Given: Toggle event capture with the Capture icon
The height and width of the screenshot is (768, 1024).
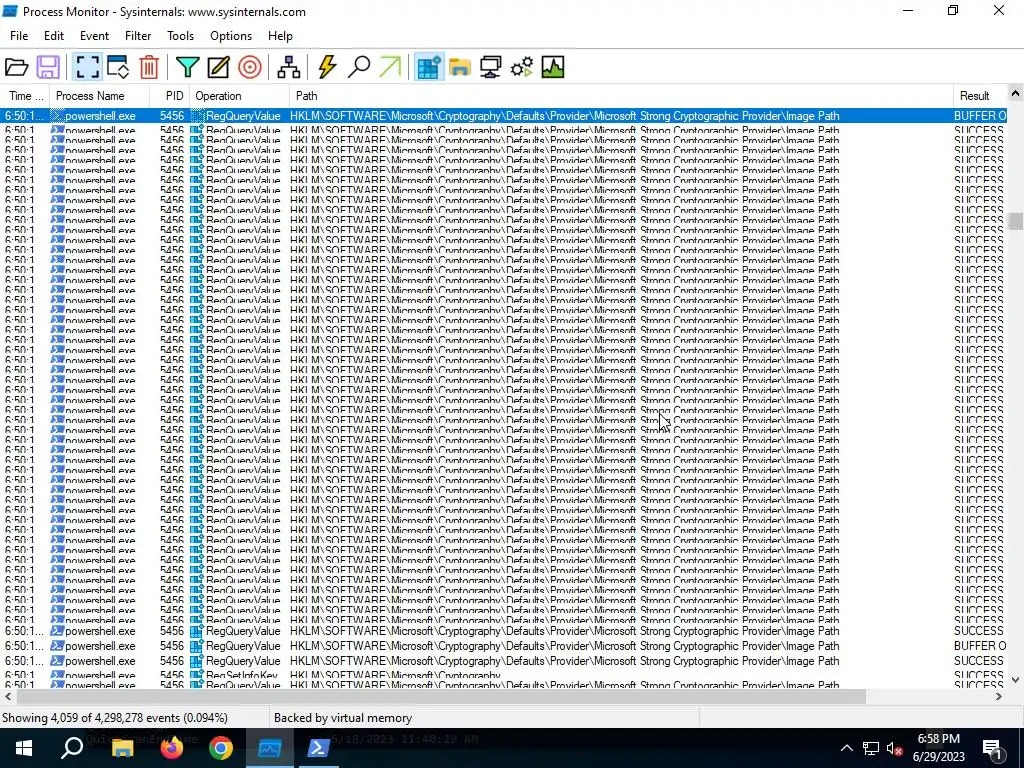Looking at the screenshot, I should (87, 67).
